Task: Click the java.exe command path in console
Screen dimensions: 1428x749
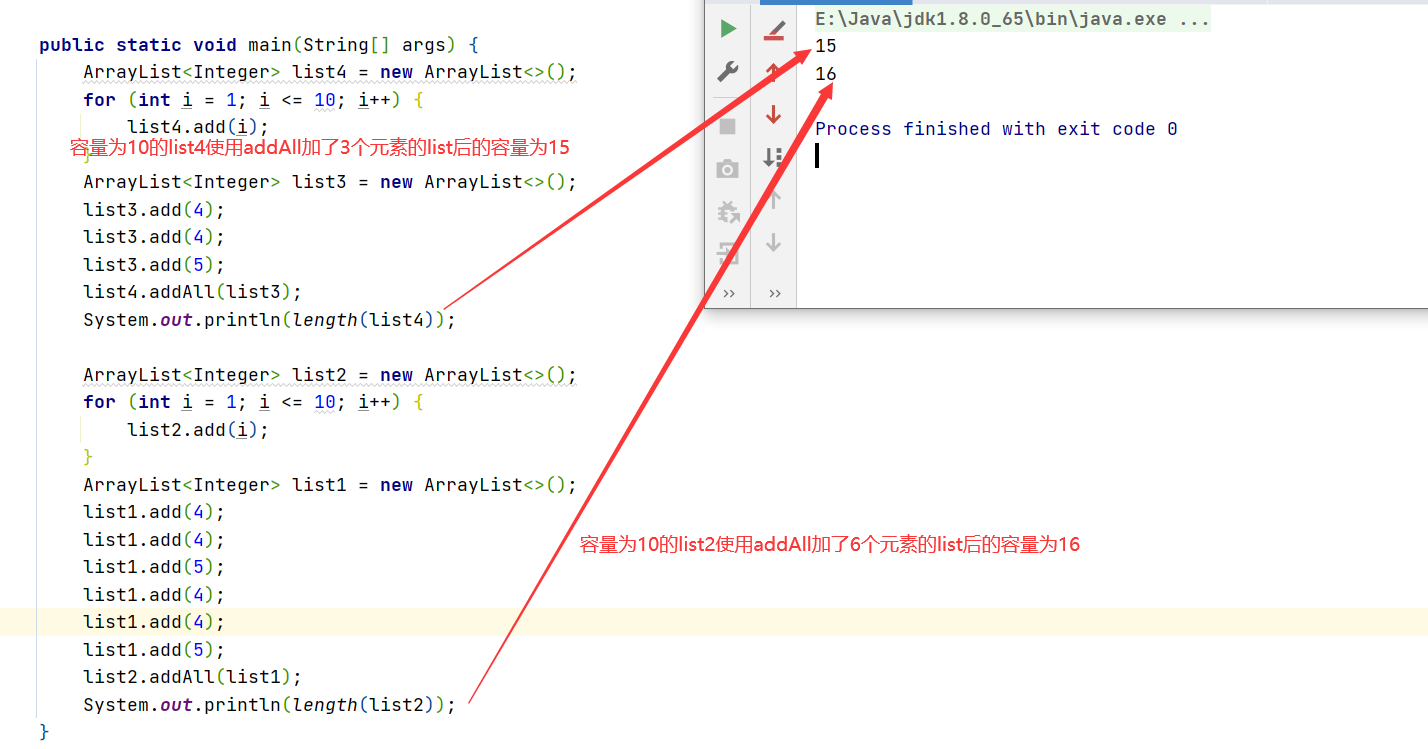Action: pos(1012,19)
